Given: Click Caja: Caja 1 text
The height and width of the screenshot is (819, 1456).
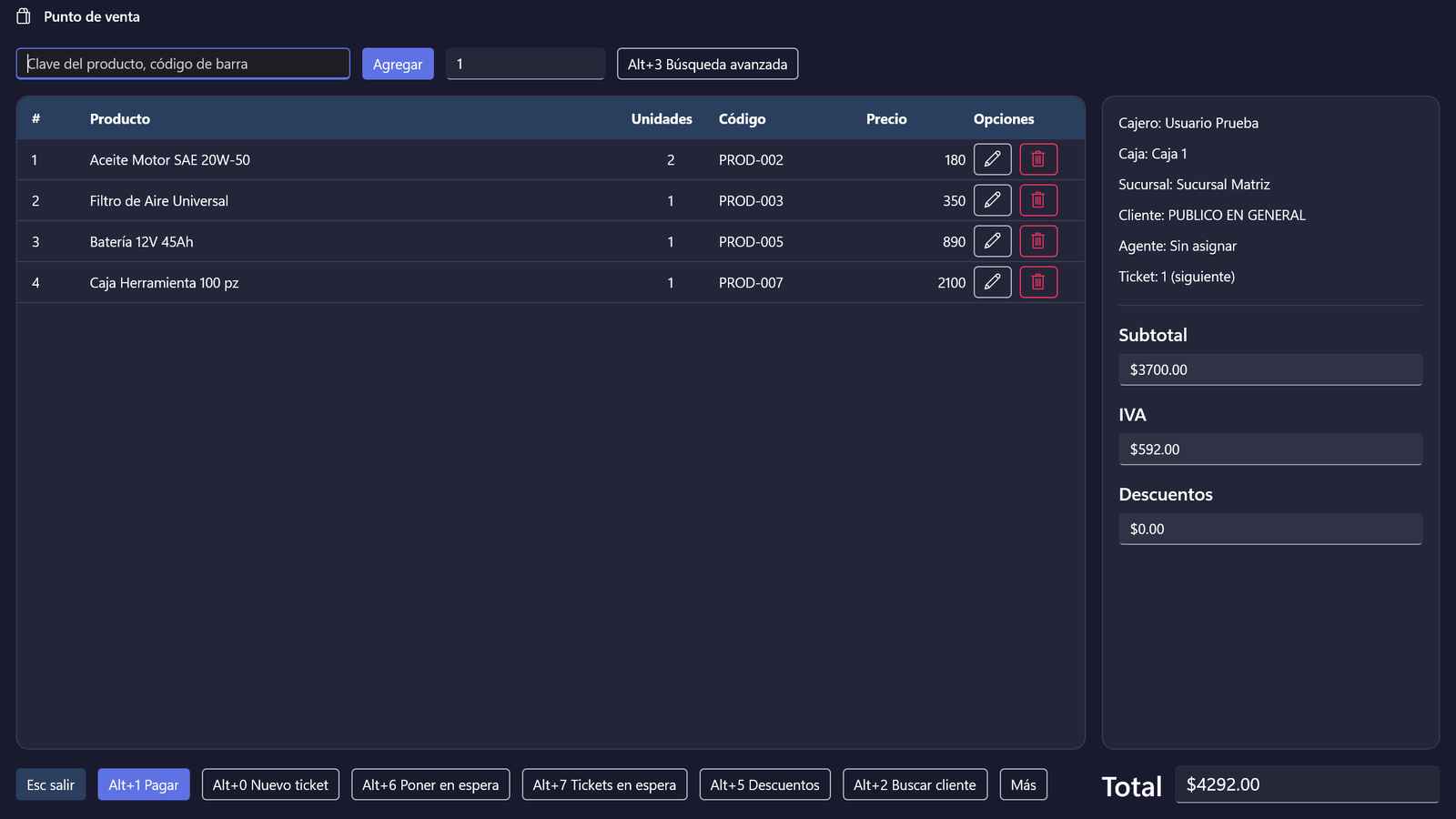Looking at the screenshot, I should pos(1153,154).
